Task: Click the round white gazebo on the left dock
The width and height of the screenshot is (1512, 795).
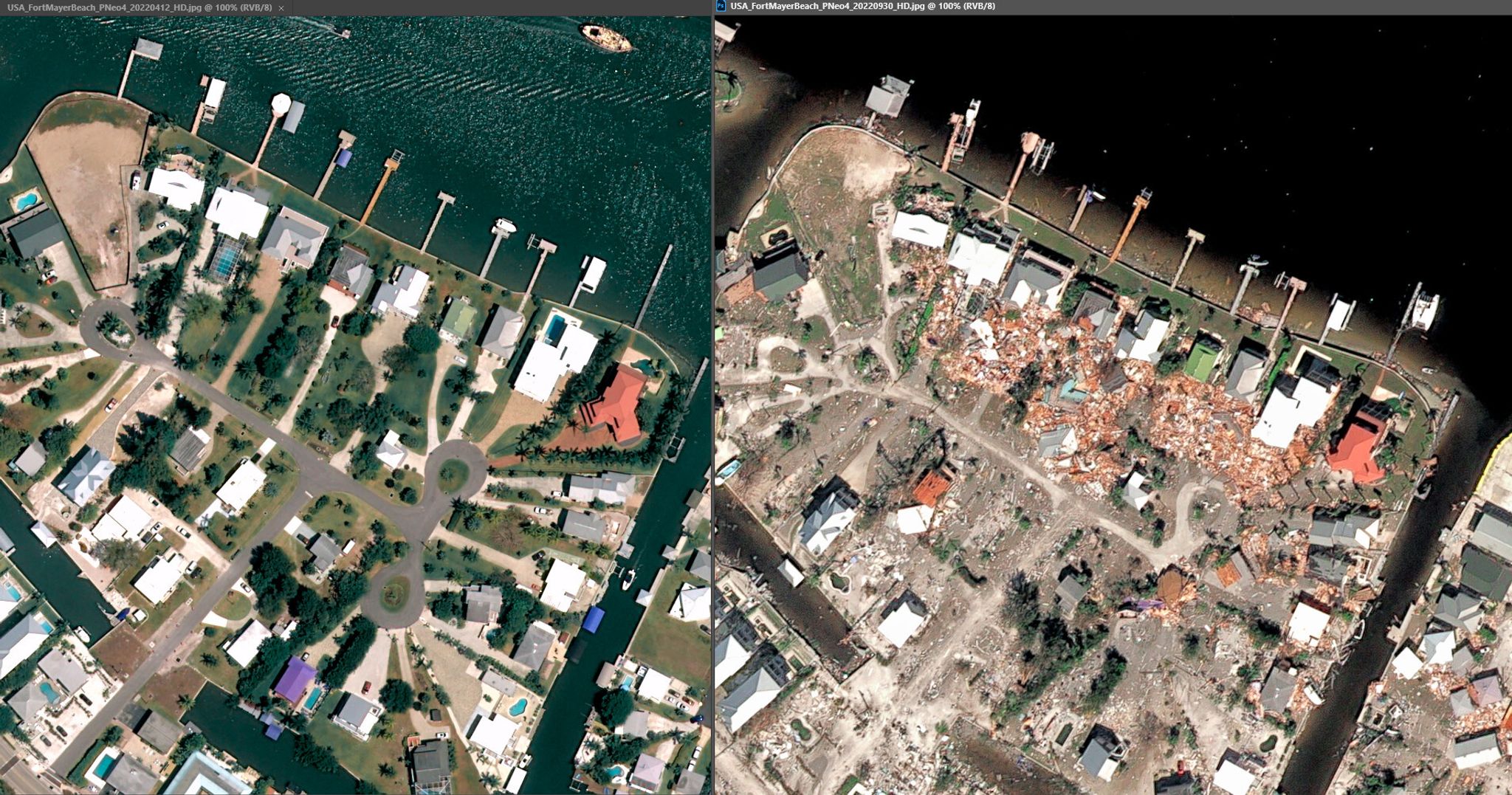Action: pyautogui.click(x=281, y=104)
